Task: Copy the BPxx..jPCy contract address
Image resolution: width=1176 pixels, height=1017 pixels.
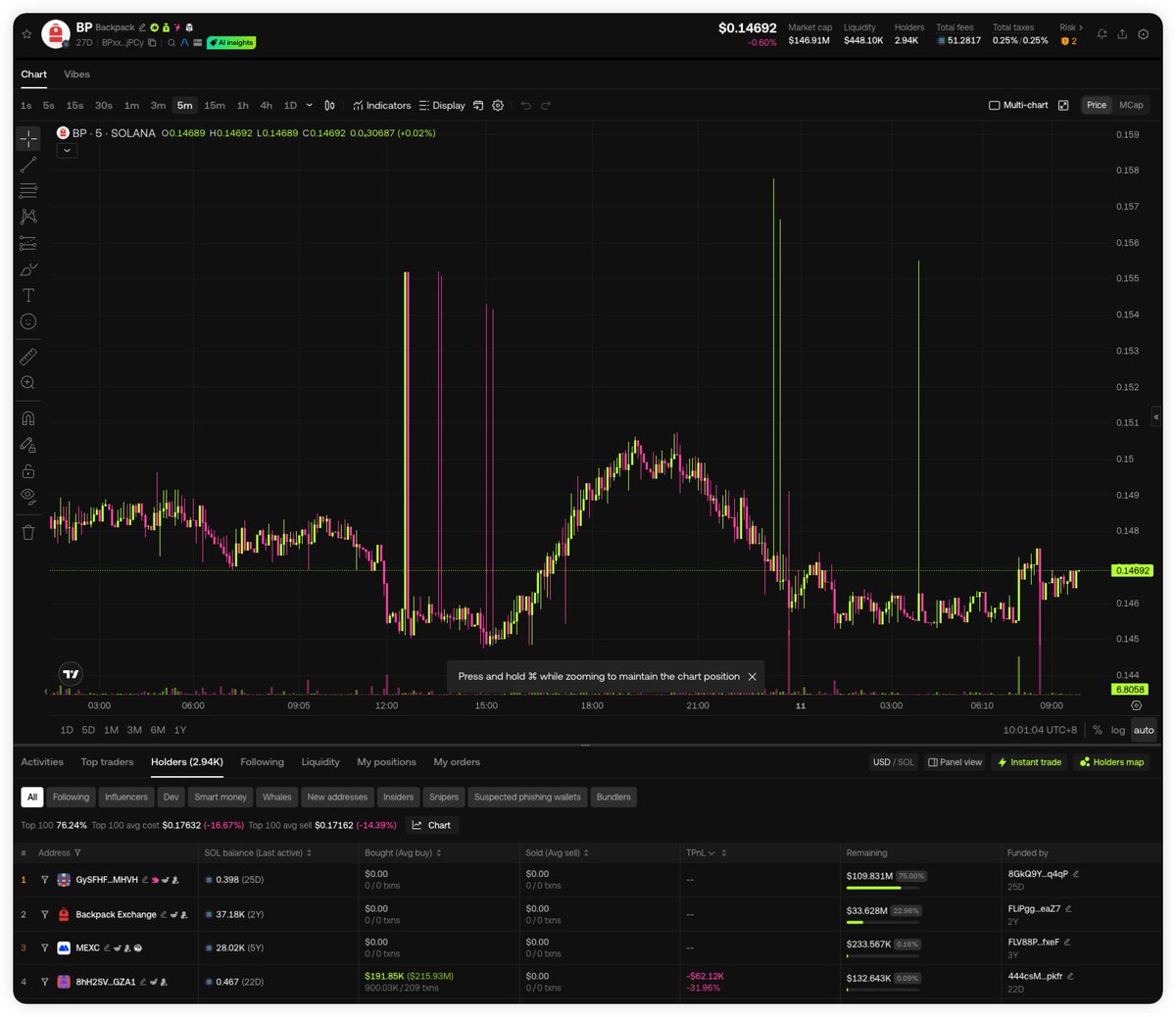Action: click(152, 43)
